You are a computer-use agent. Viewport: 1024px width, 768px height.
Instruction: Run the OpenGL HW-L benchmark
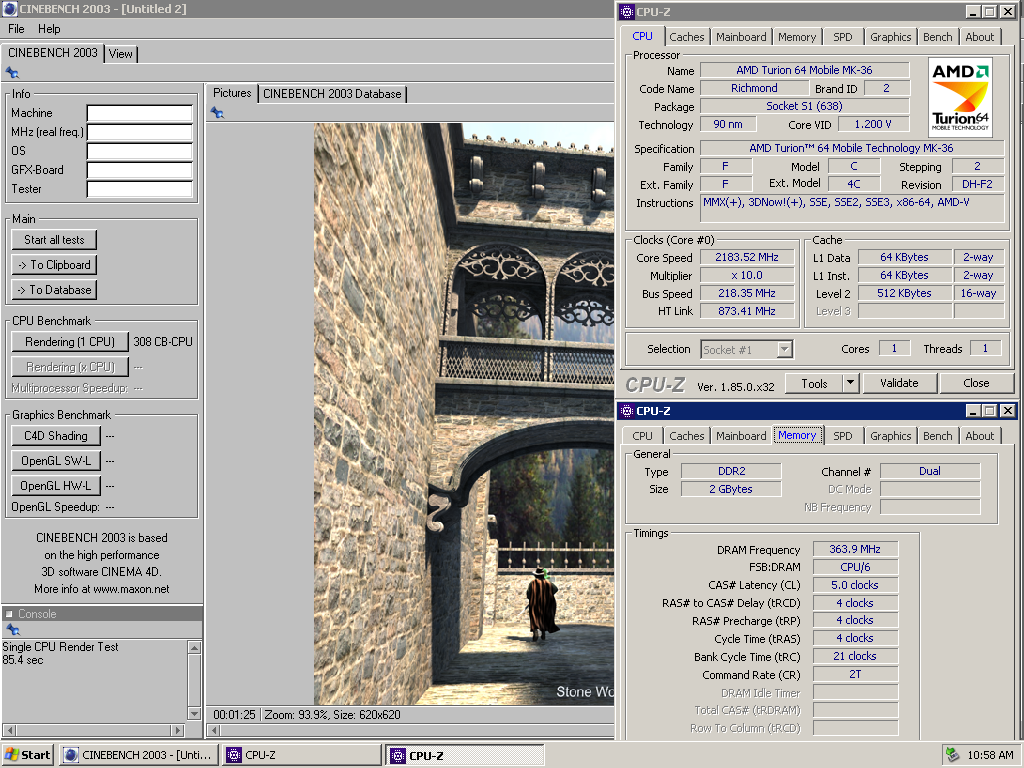click(56, 485)
